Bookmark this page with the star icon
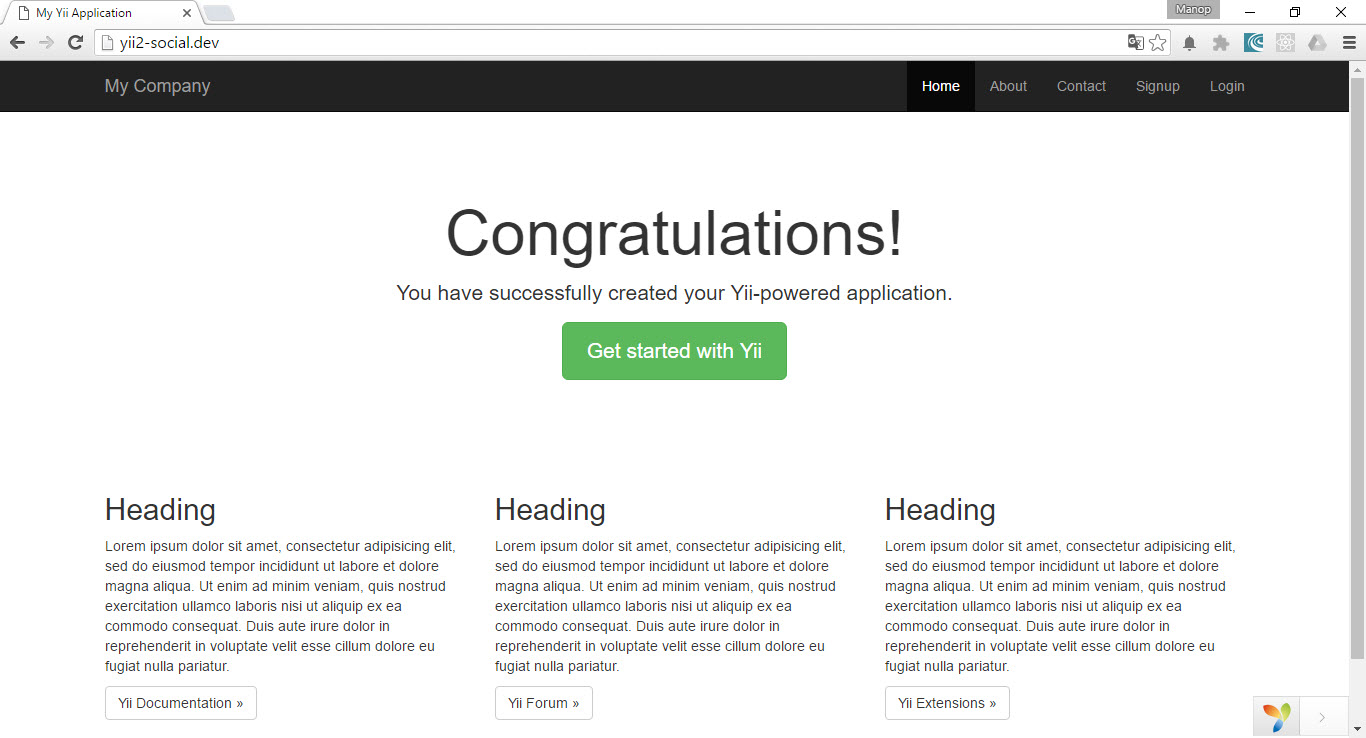The height and width of the screenshot is (738, 1366). click(1158, 42)
